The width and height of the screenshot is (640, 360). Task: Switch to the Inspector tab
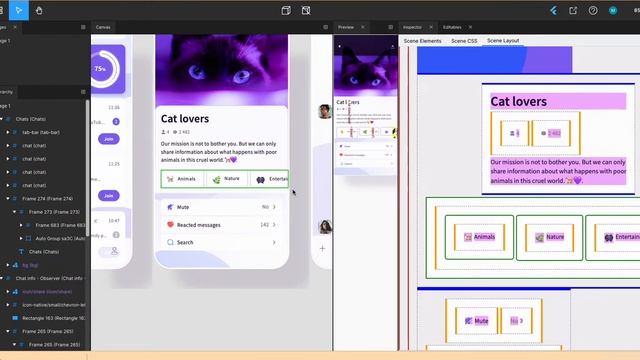[x=412, y=27]
